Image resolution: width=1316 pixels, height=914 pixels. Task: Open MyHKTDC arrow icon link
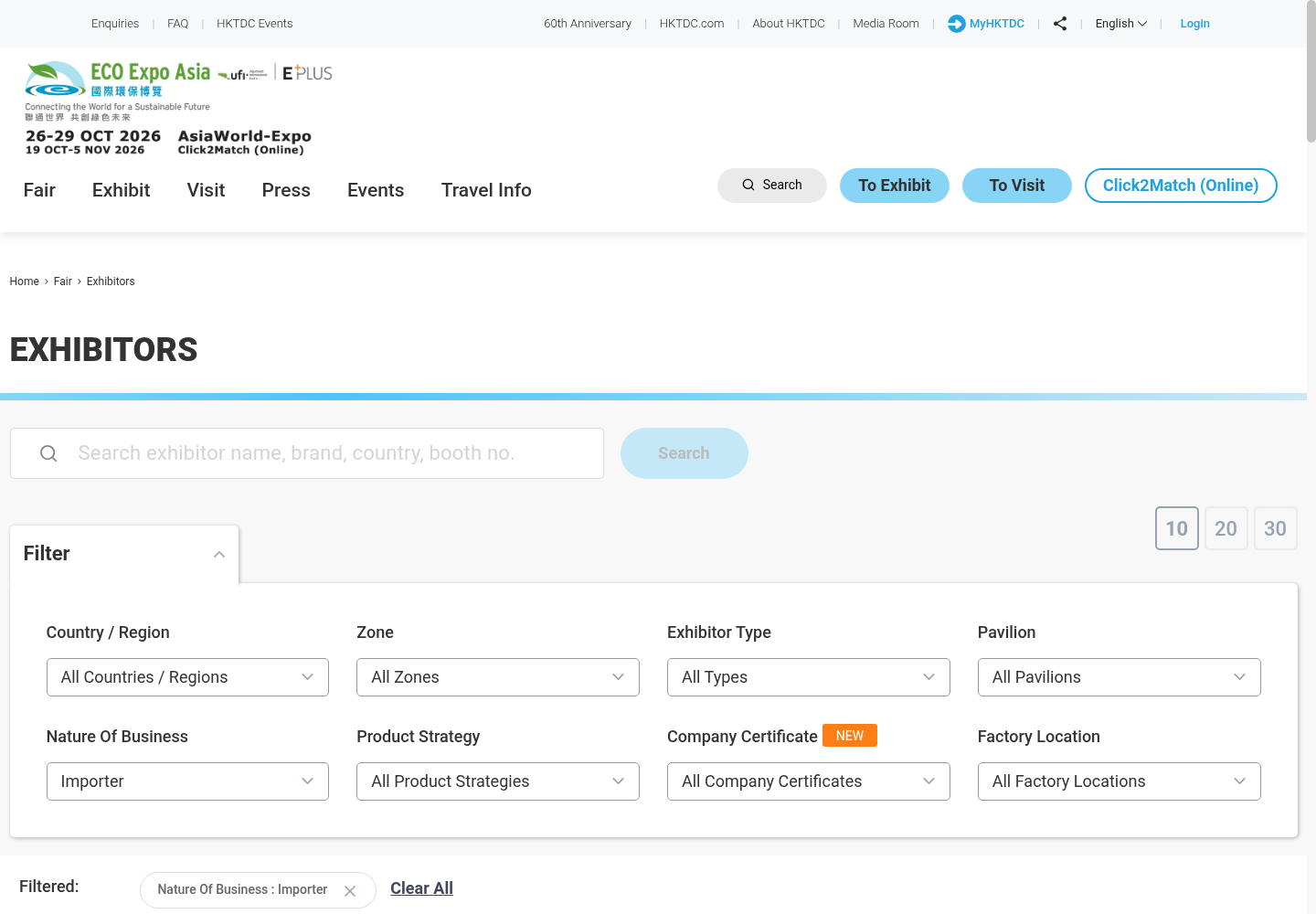956,24
